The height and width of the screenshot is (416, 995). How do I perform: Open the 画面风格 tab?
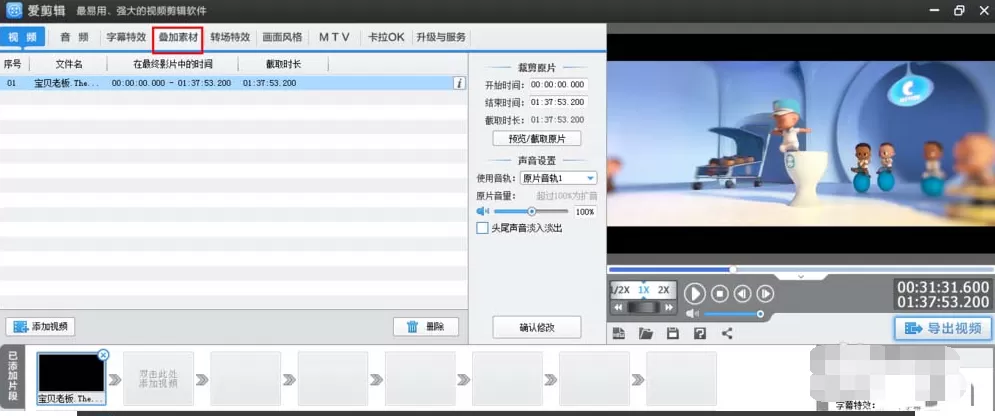click(282, 37)
